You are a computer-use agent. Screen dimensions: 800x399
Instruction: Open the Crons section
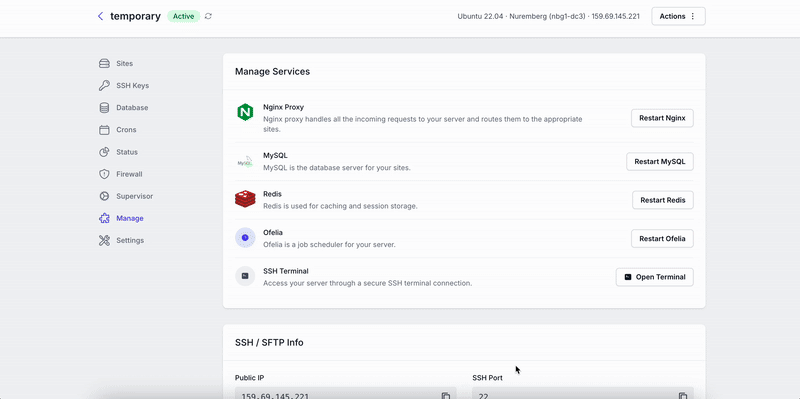[126, 130]
